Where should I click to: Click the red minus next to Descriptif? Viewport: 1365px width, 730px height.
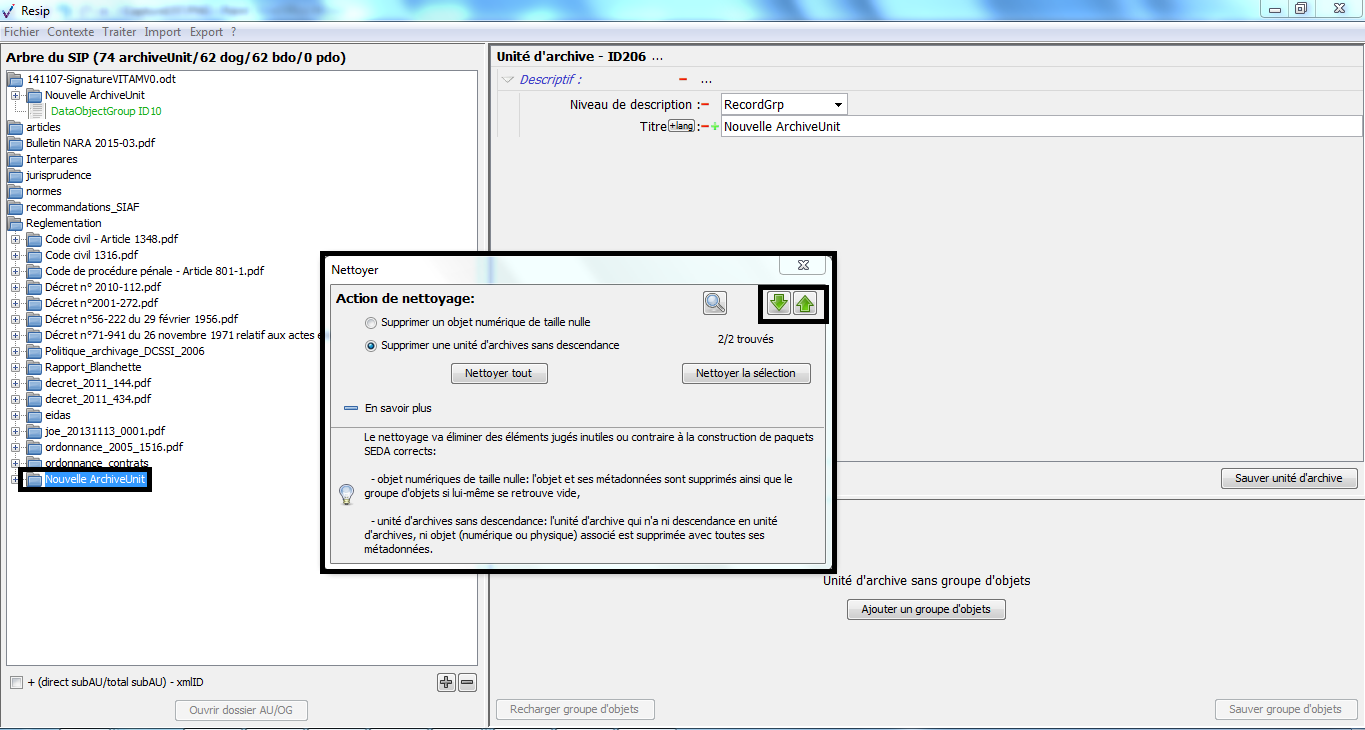683,80
